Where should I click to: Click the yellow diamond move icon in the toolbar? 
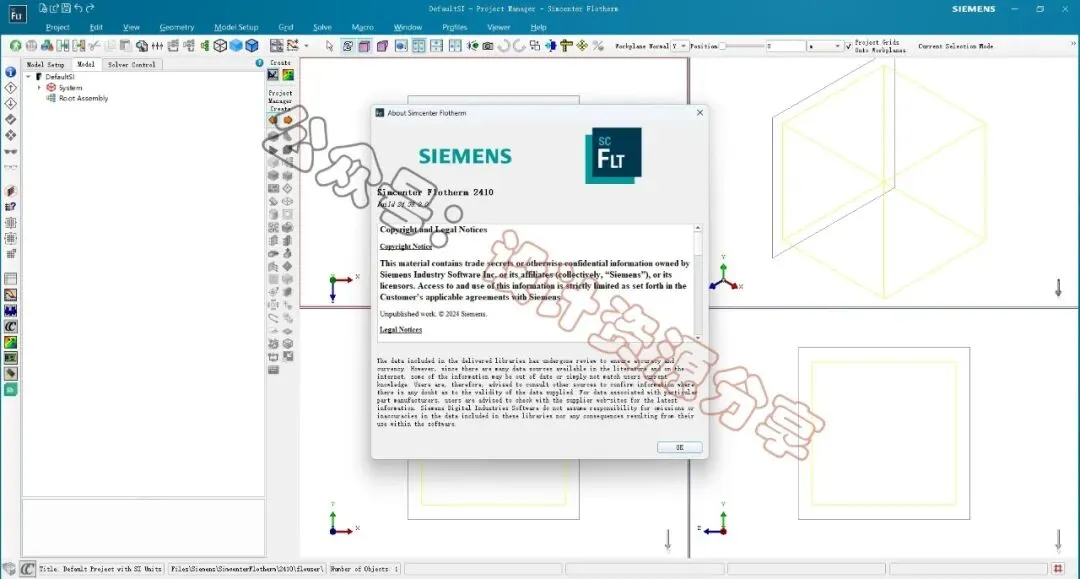[582, 46]
